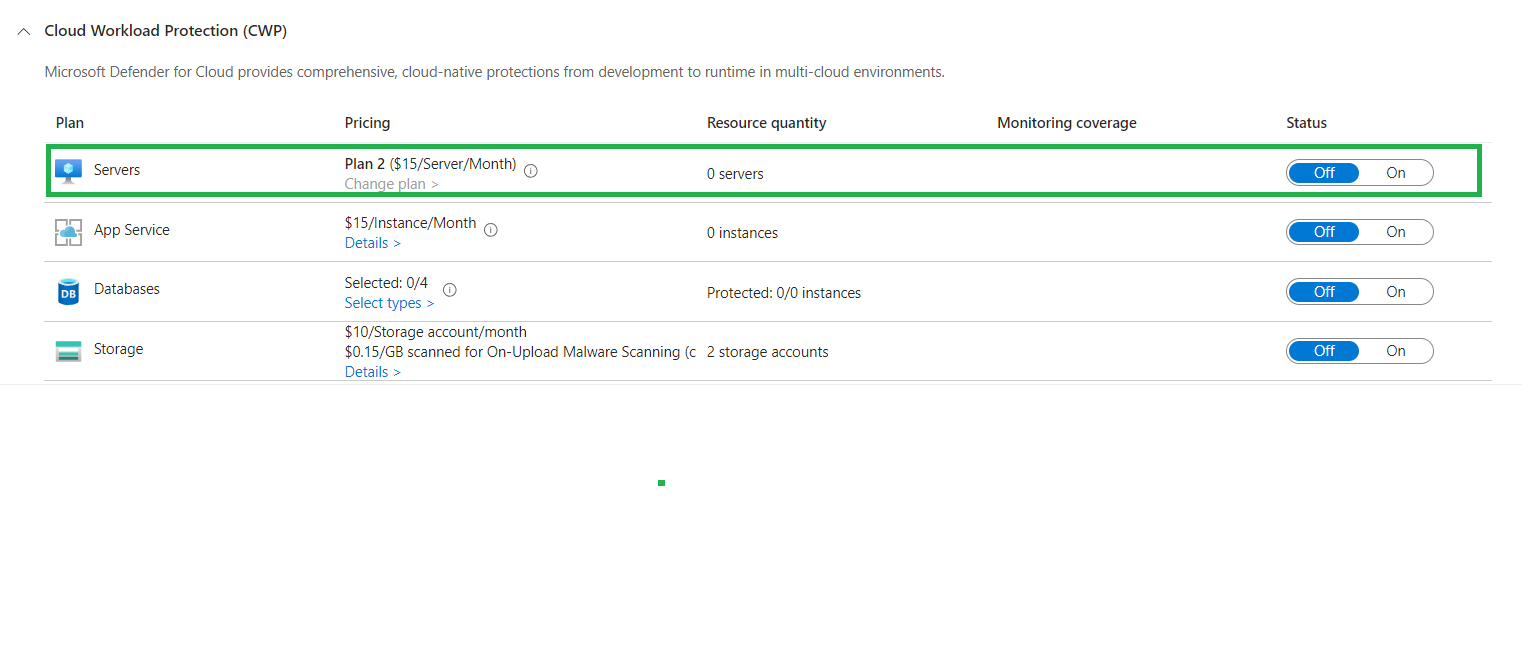Open Details link for App Service
This screenshot has width=1522, height=648.
(373, 243)
